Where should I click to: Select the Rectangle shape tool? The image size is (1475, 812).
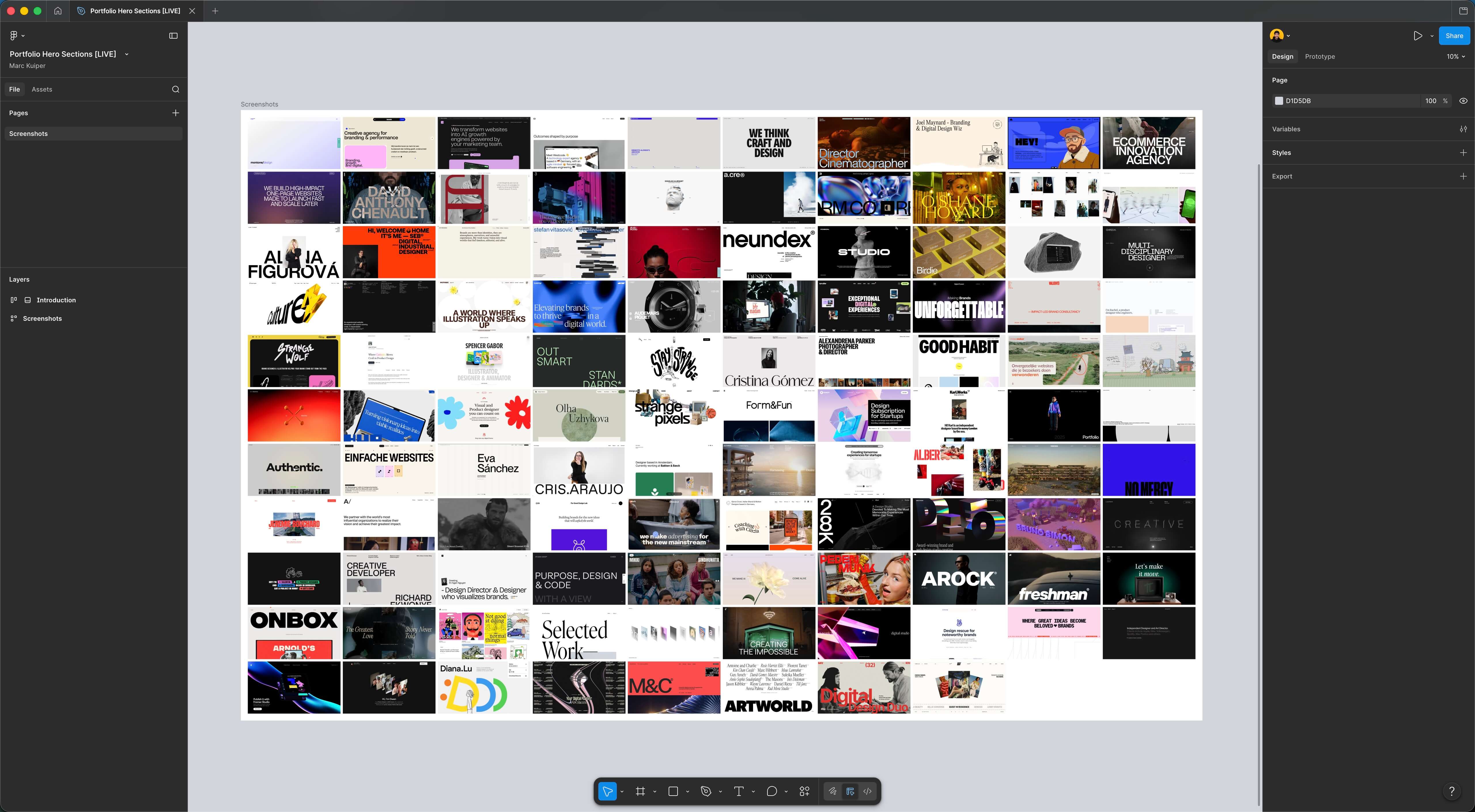[673, 791]
